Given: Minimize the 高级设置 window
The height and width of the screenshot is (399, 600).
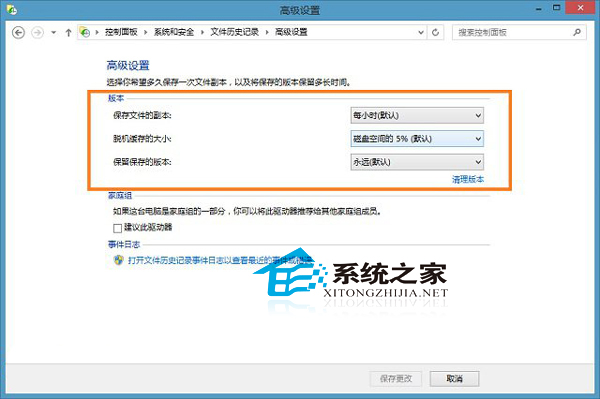Looking at the screenshot, I should point(539,8).
